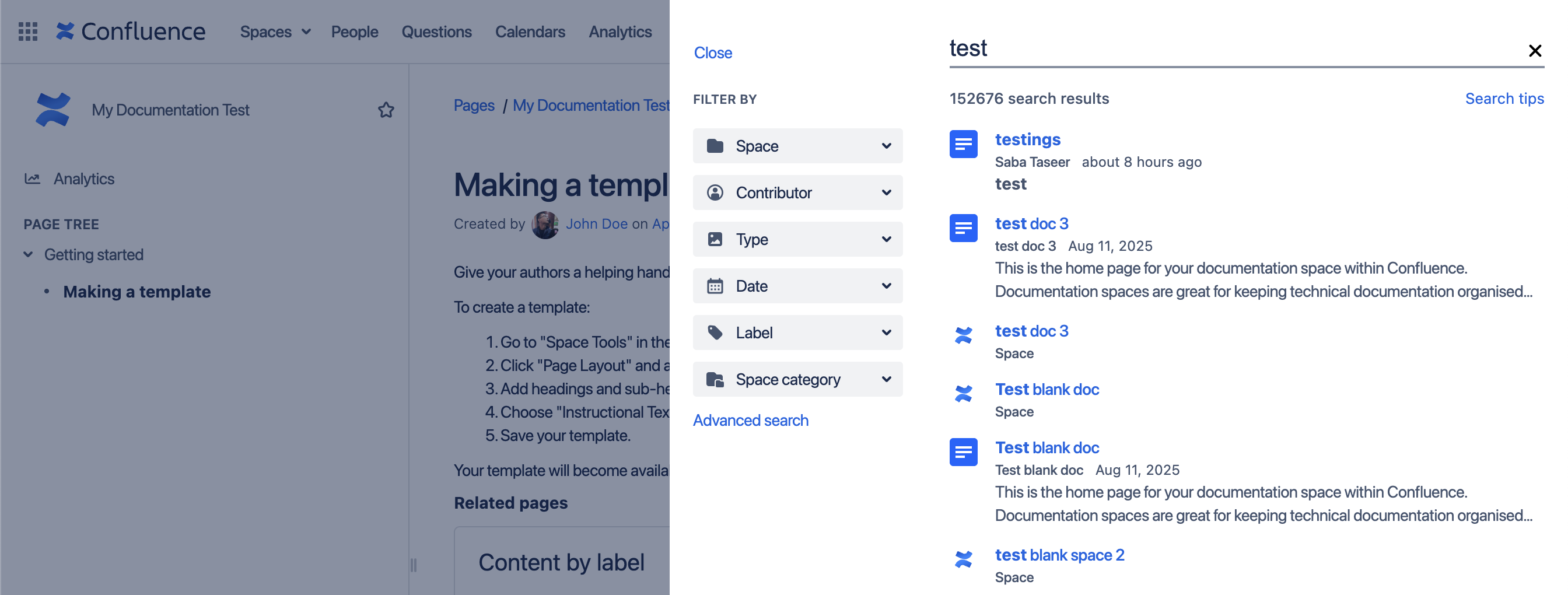Image resolution: width=1568 pixels, height=595 pixels.
Task: Click the page icon beside testings result
Action: coord(963,144)
